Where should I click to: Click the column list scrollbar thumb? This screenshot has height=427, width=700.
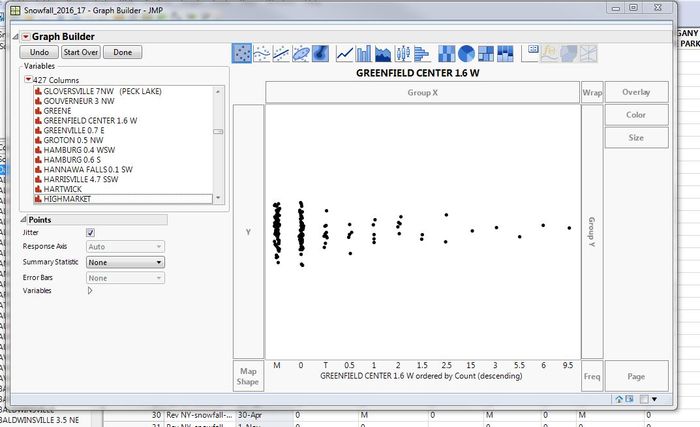click(218, 132)
